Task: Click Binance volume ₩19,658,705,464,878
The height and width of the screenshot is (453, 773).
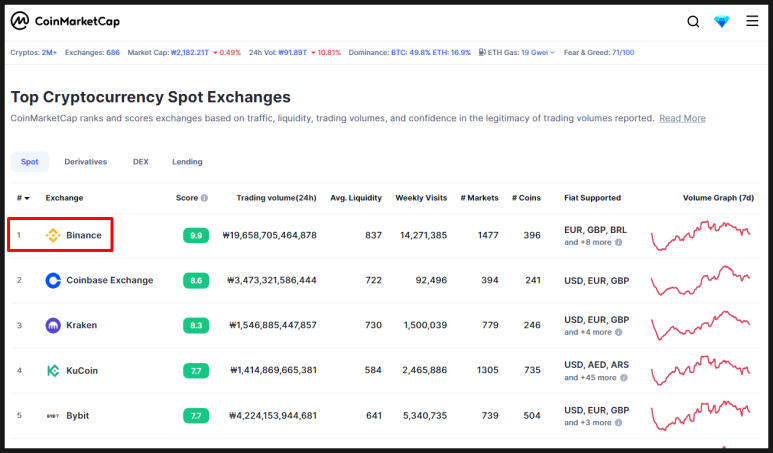Action: click(269, 235)
